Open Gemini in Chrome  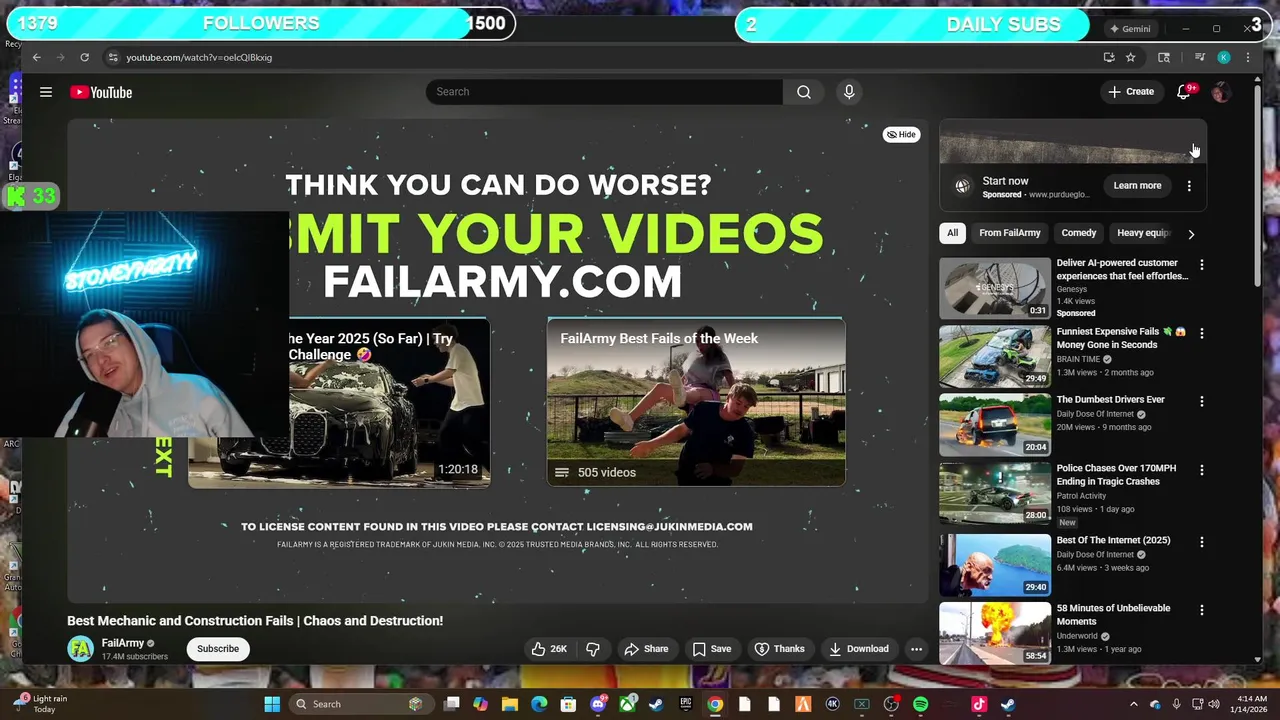1131,28
